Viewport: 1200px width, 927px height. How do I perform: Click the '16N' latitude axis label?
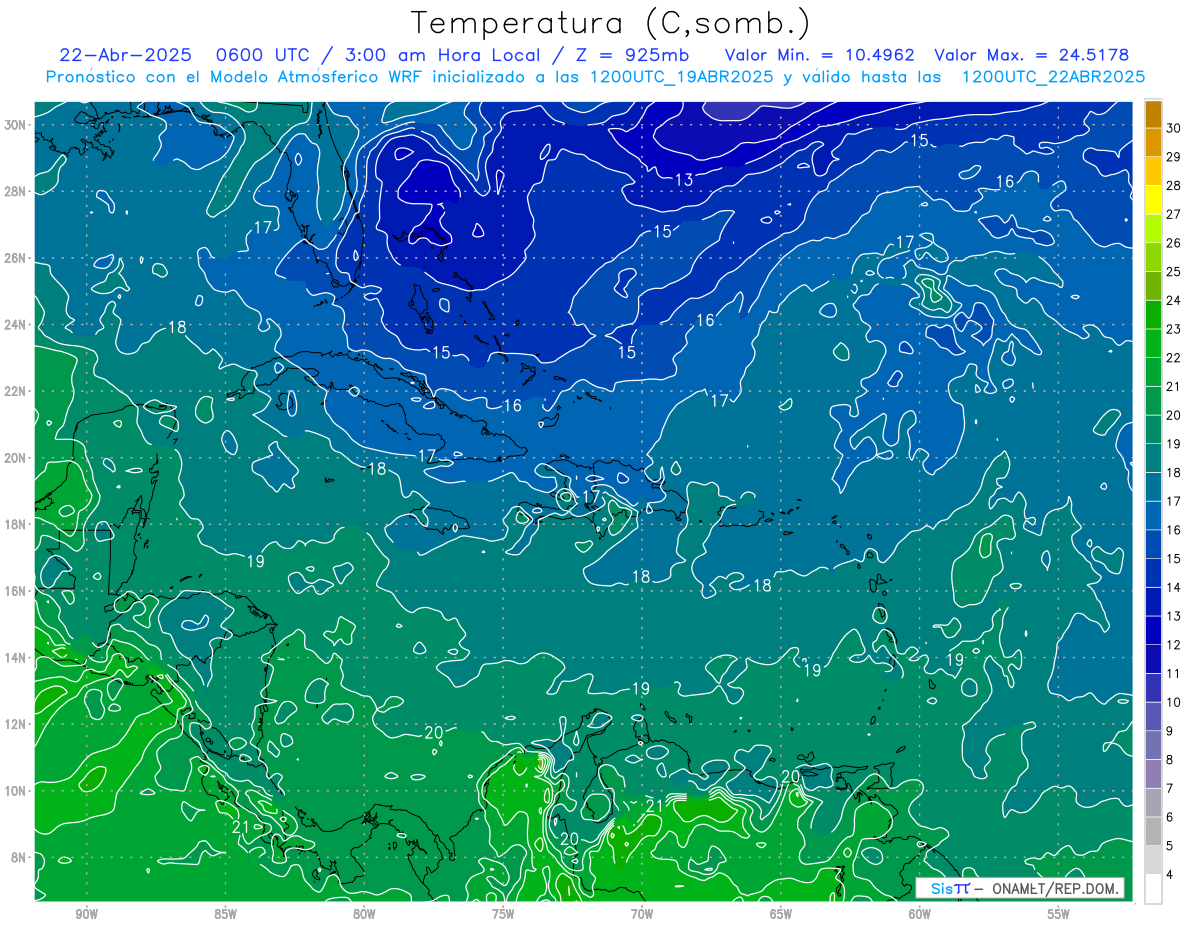[x=17, y=591]
